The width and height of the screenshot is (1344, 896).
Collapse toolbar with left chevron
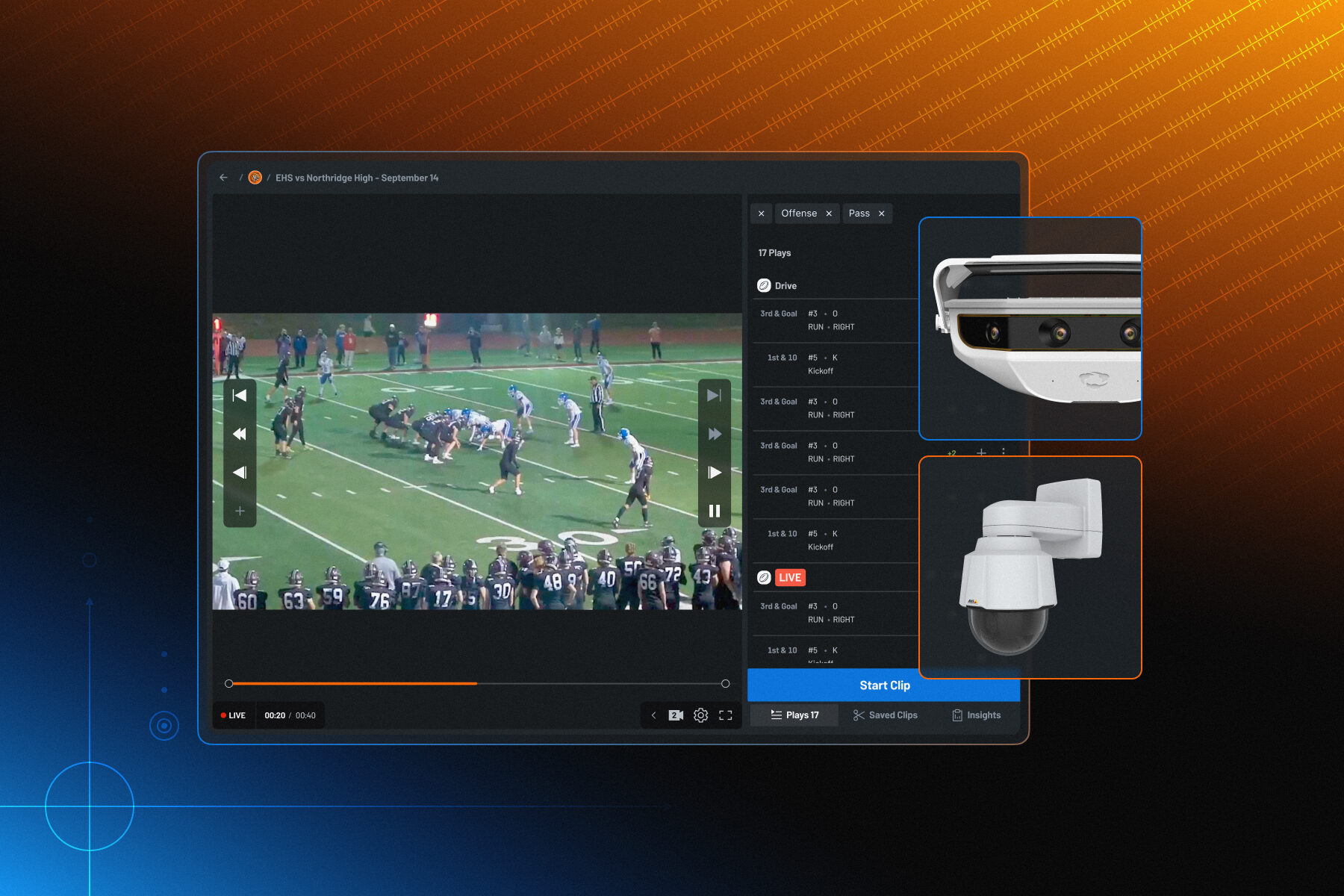(x=653, y=715)
